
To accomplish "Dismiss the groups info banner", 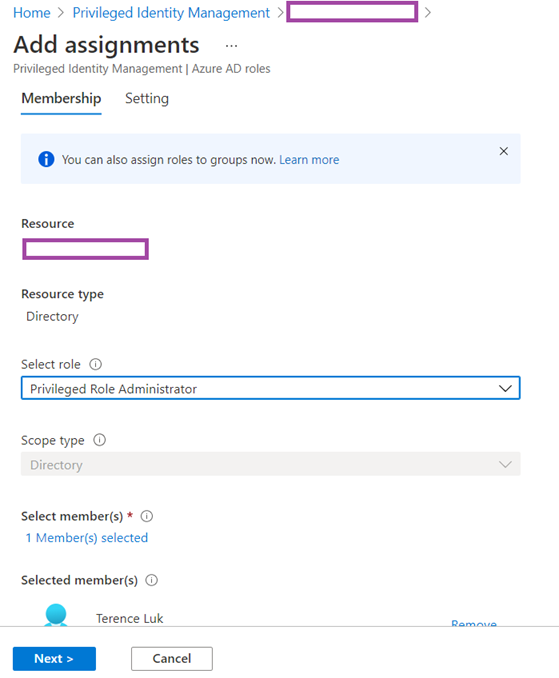I will pos(504,151).
